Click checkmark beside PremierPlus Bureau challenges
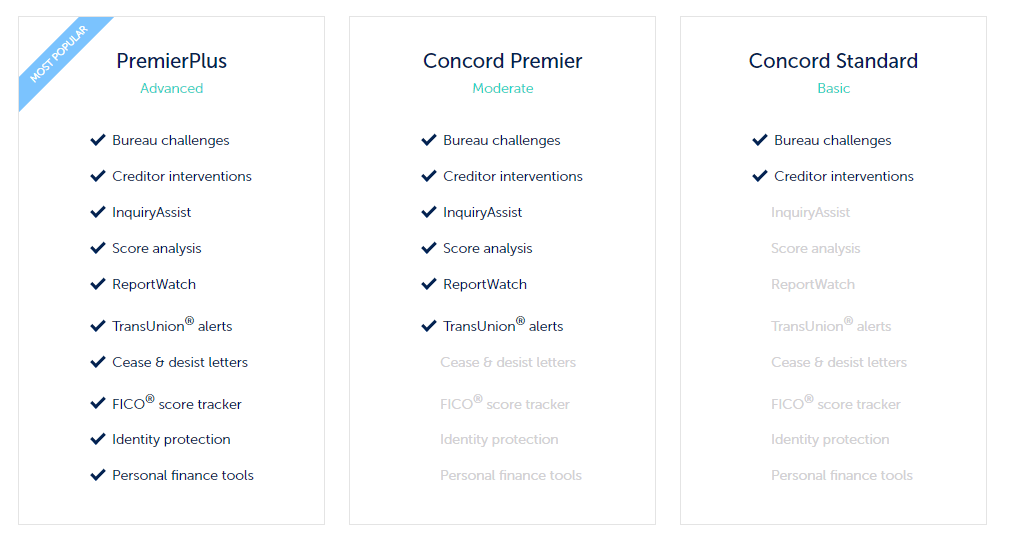The image size is (1013, 541). coord(98,140)
